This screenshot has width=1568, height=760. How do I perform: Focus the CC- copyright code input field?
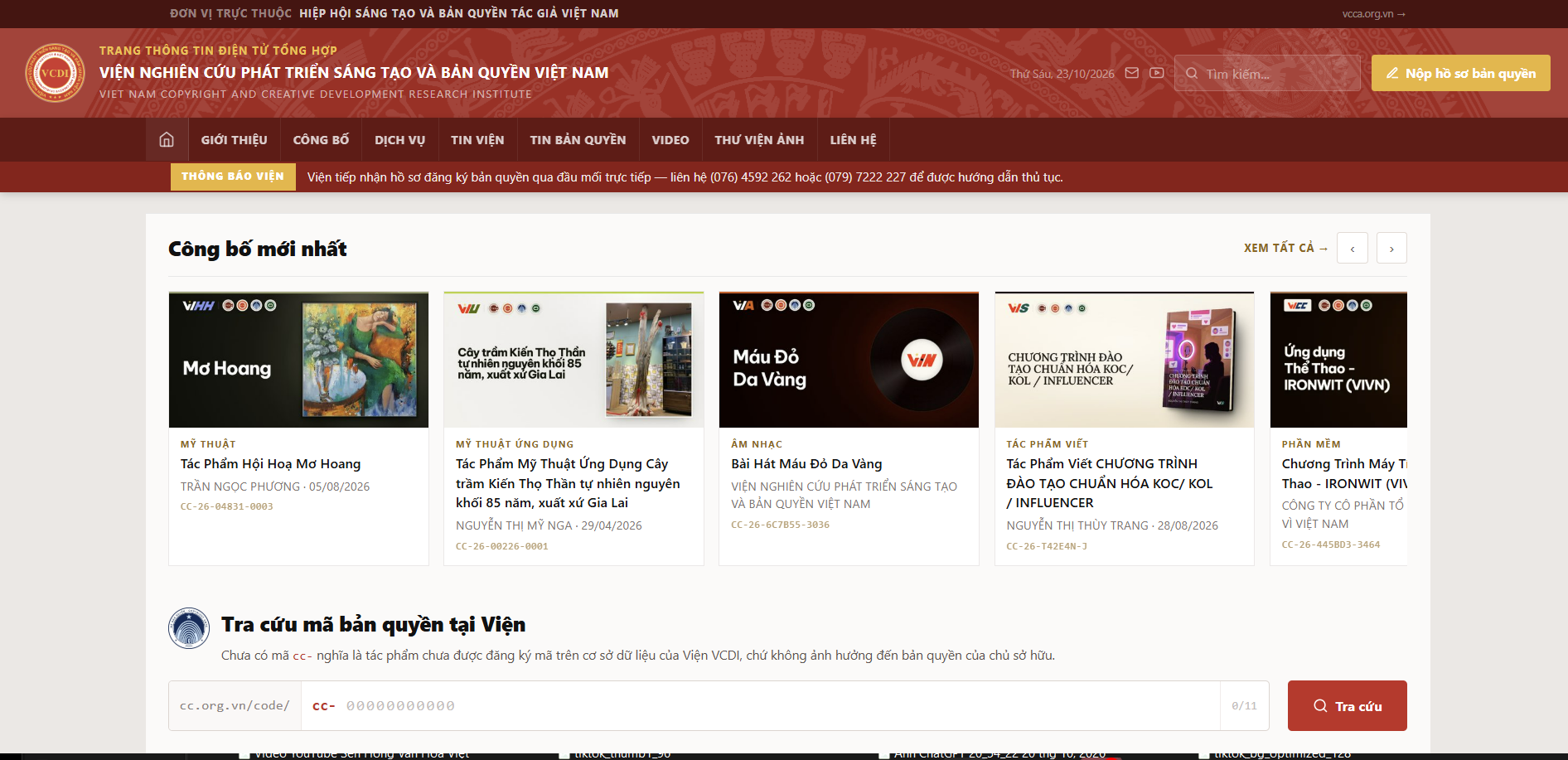pos(760,705)
